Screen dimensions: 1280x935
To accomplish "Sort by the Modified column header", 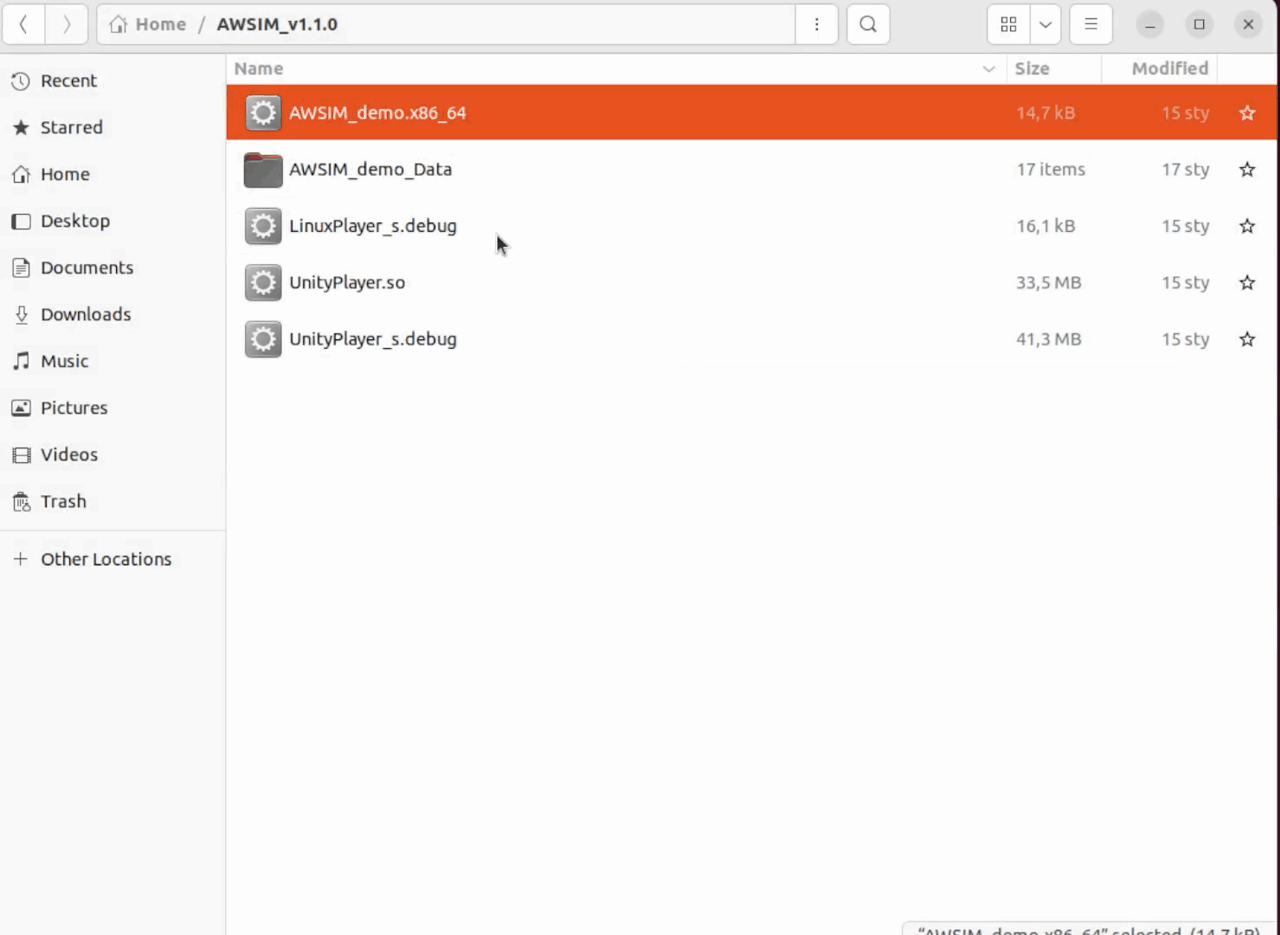I will (1169, 68).
